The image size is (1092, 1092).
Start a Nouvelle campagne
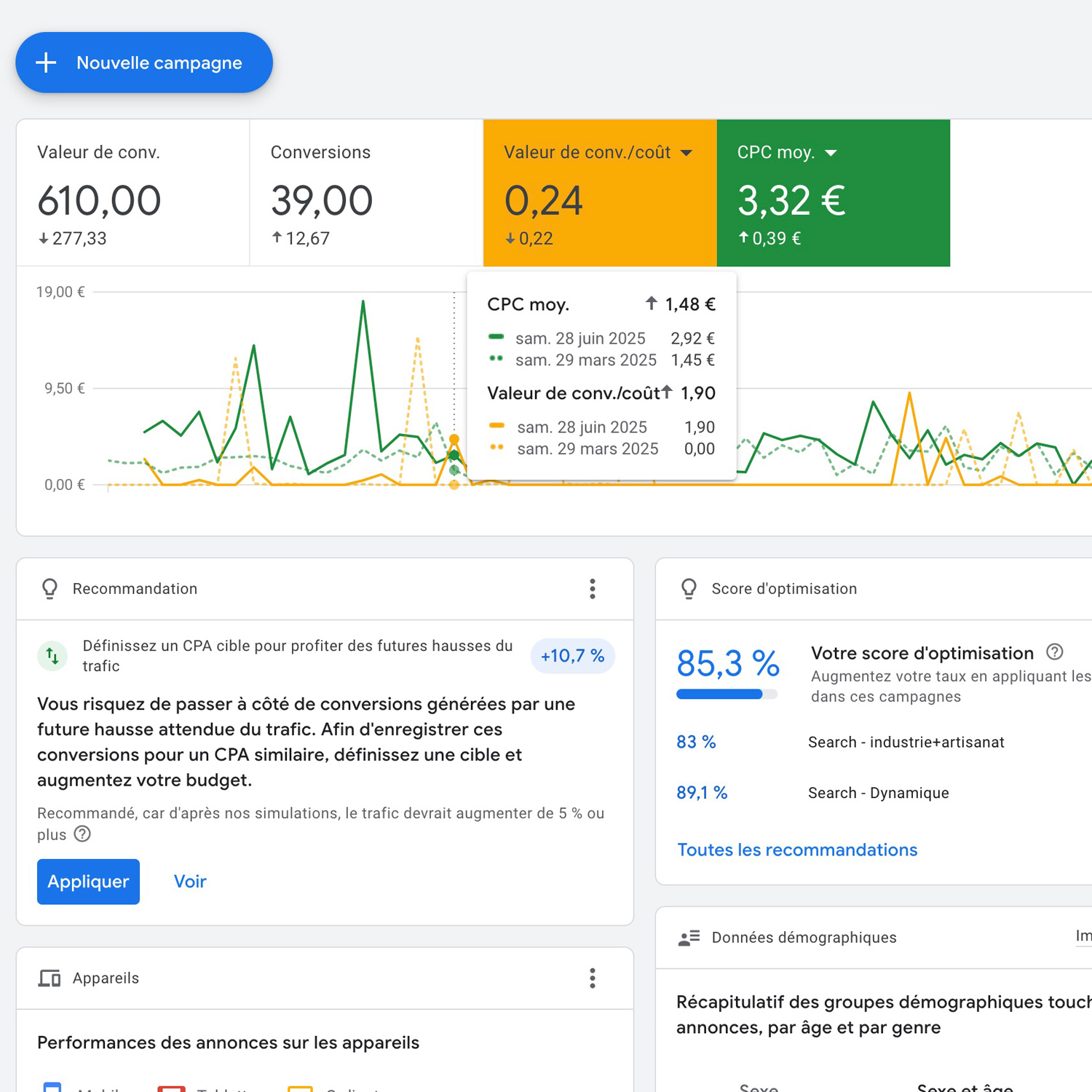144,63
